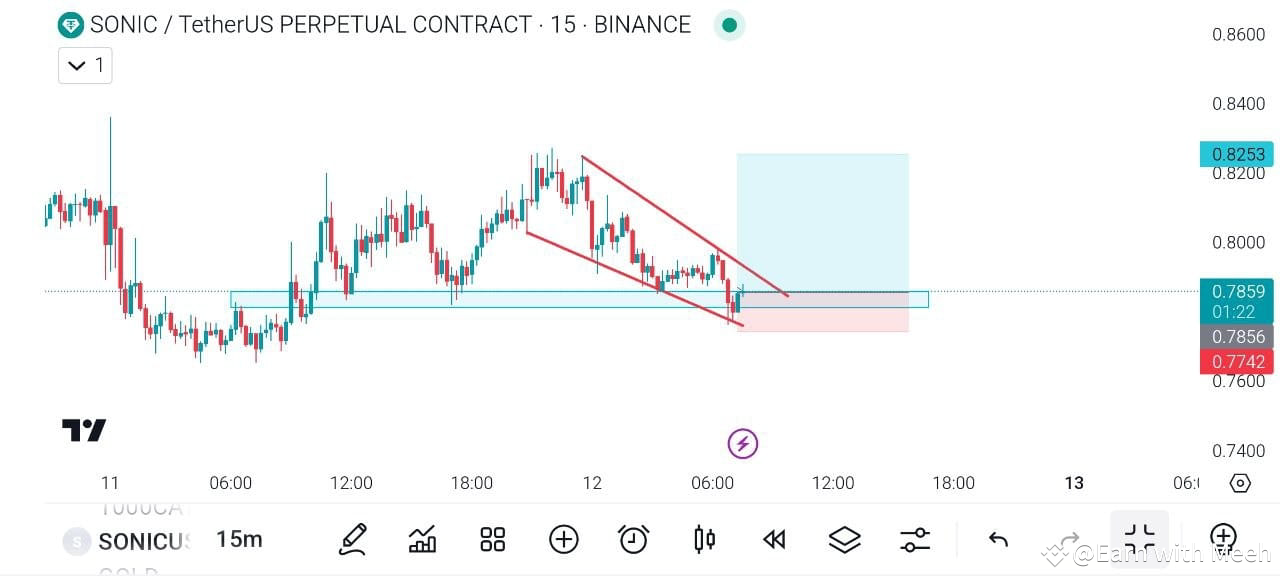The image size is (1280, 576).
Task: Tap the undo arrow button
Action: click(997, 539)
